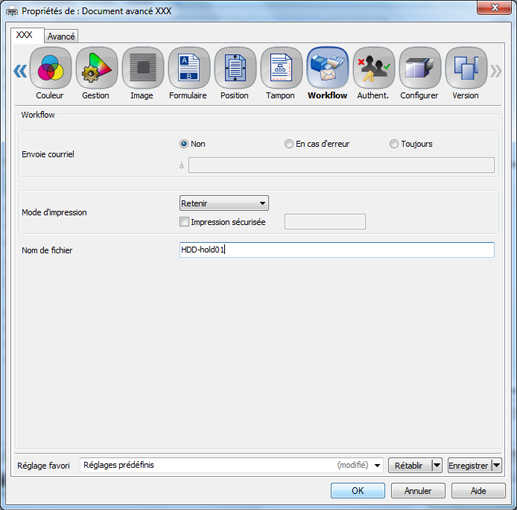Click the printer icon in title bar
517x510 pixels.
point(12,11)
